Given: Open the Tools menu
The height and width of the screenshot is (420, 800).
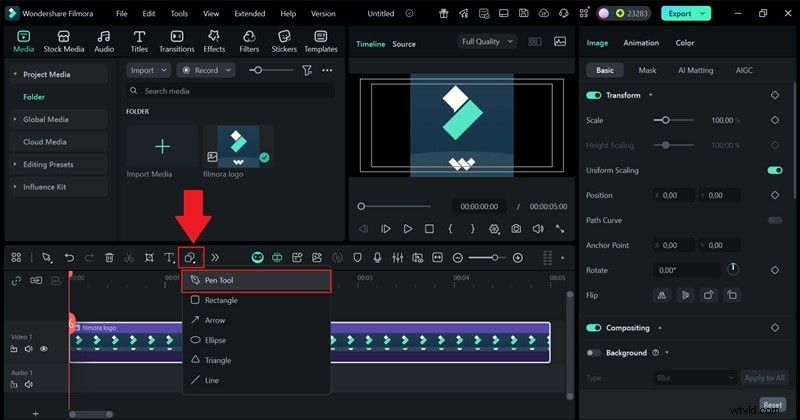Looking at the screenshot, I should (179, 14).
